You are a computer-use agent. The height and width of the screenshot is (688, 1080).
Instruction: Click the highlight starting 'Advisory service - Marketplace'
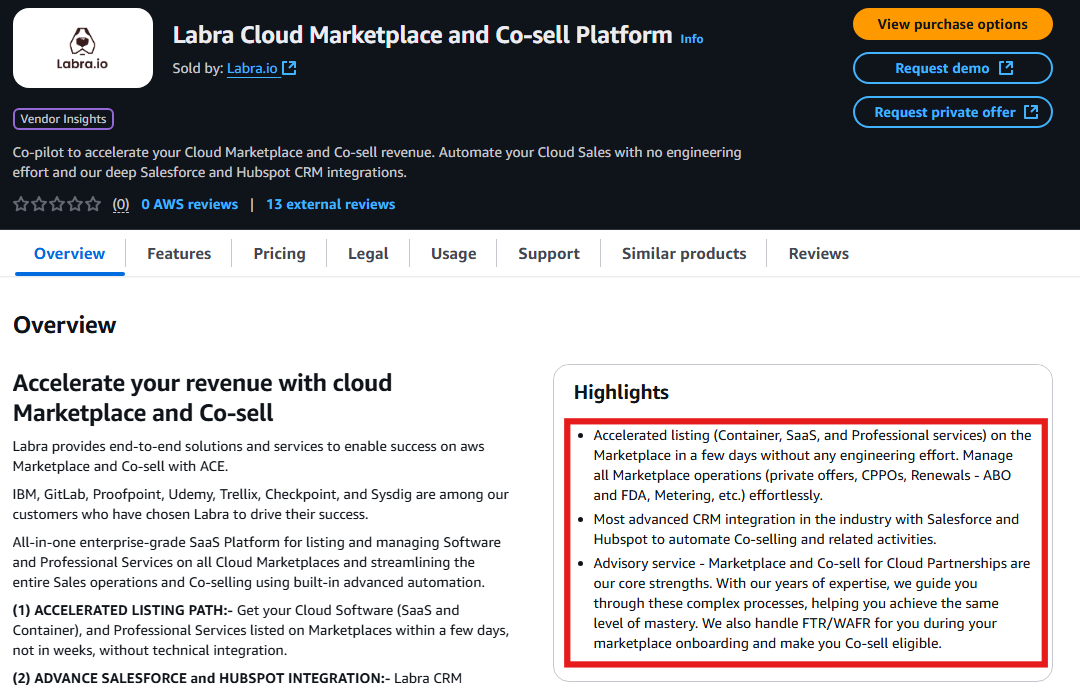click(812, 603)
